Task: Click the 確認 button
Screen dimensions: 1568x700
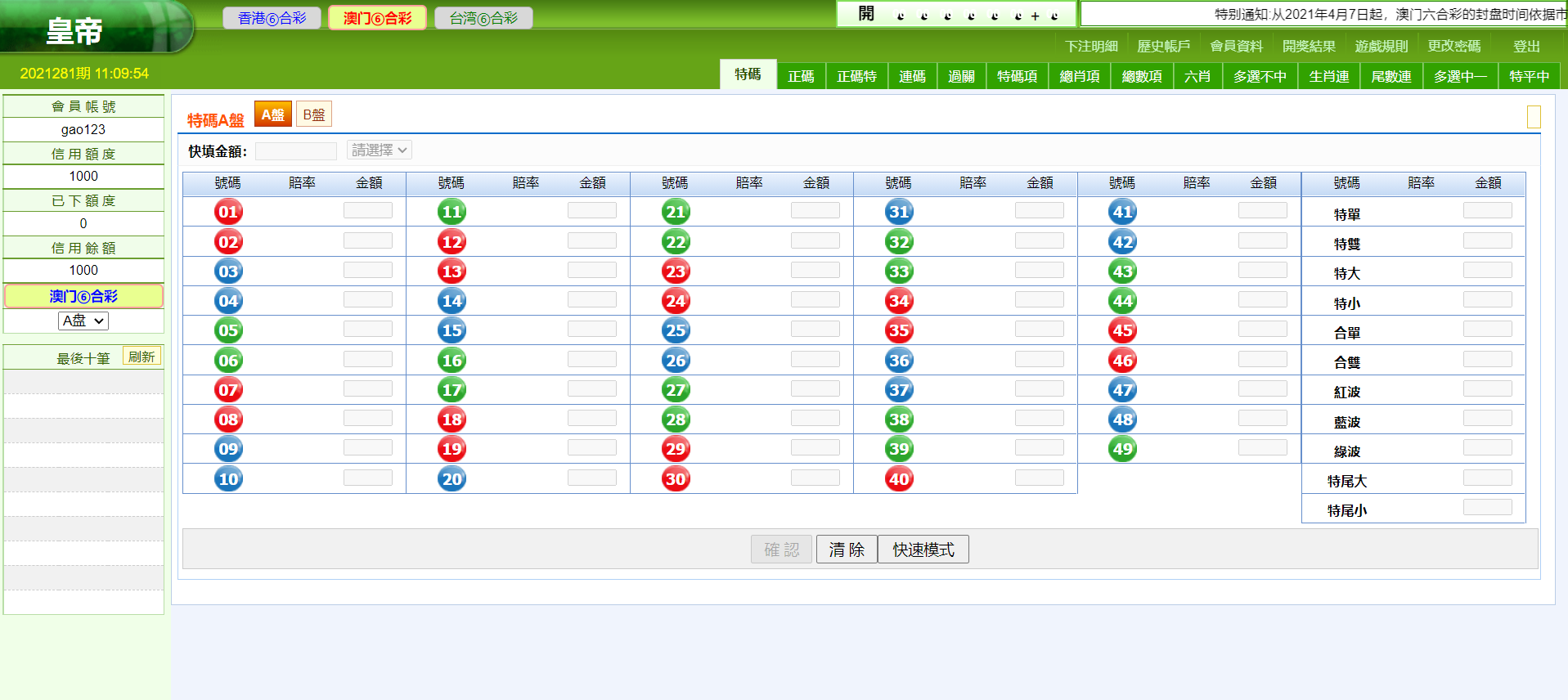Action: (781, 550)
